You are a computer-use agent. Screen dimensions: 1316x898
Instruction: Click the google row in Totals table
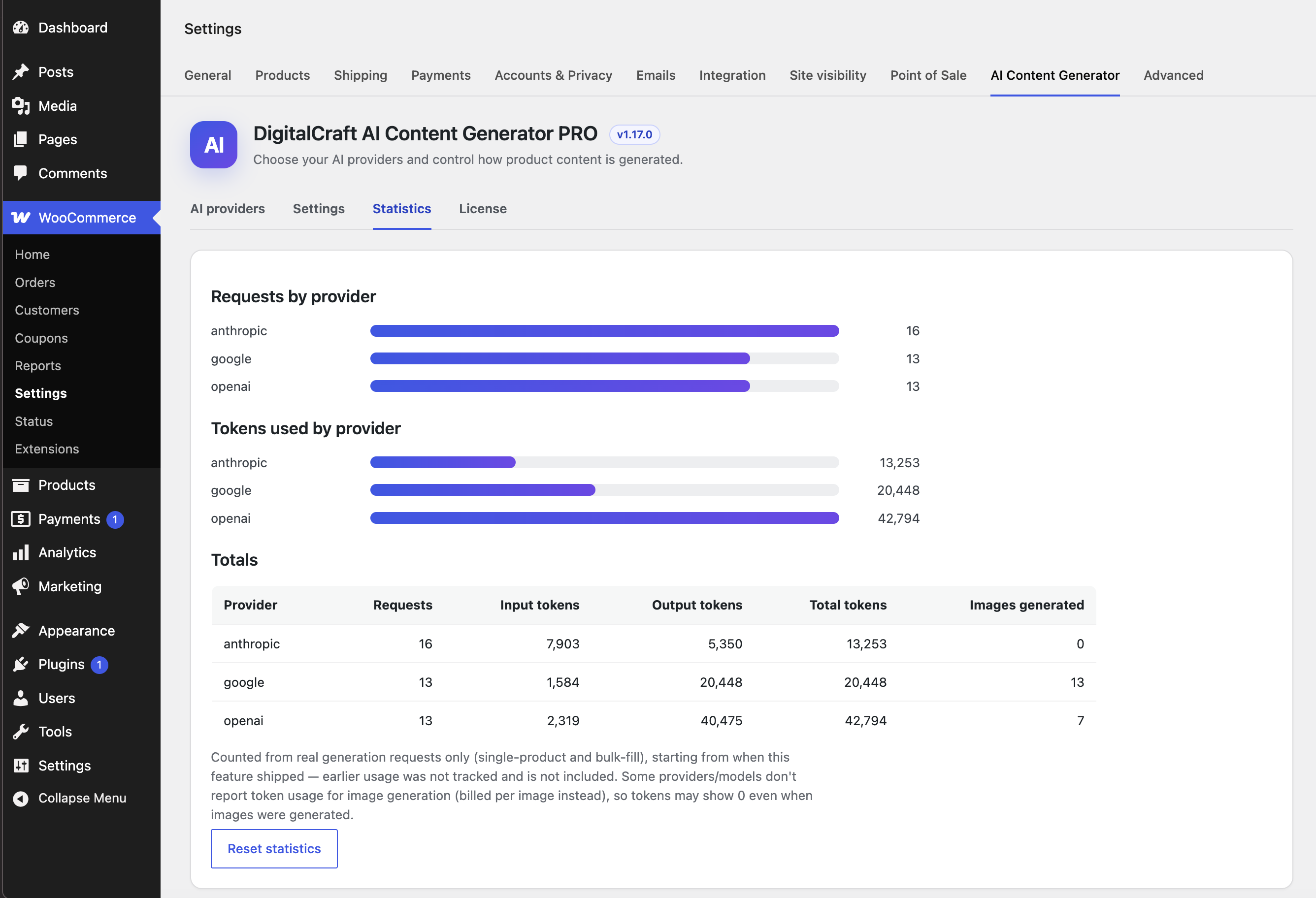tap(654, 682)
